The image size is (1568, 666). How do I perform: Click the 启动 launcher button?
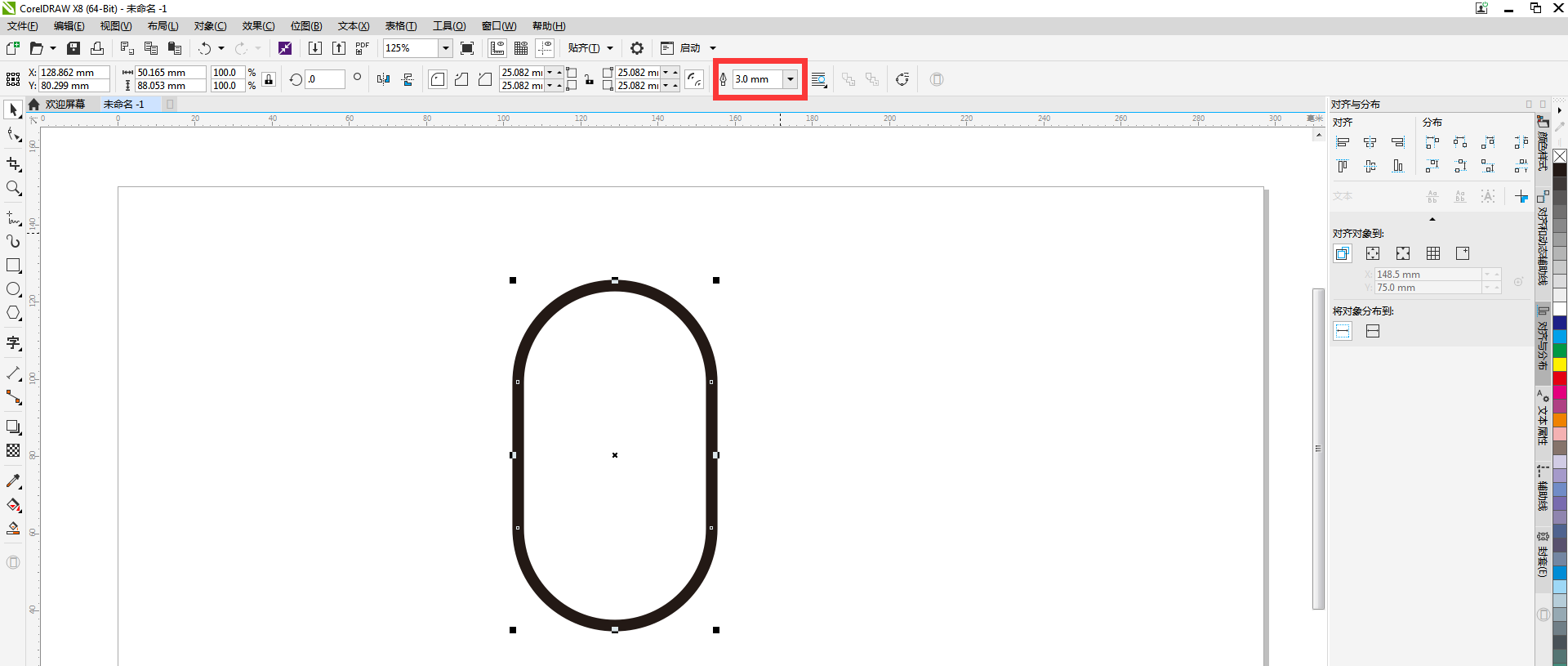tap(689, 48)
